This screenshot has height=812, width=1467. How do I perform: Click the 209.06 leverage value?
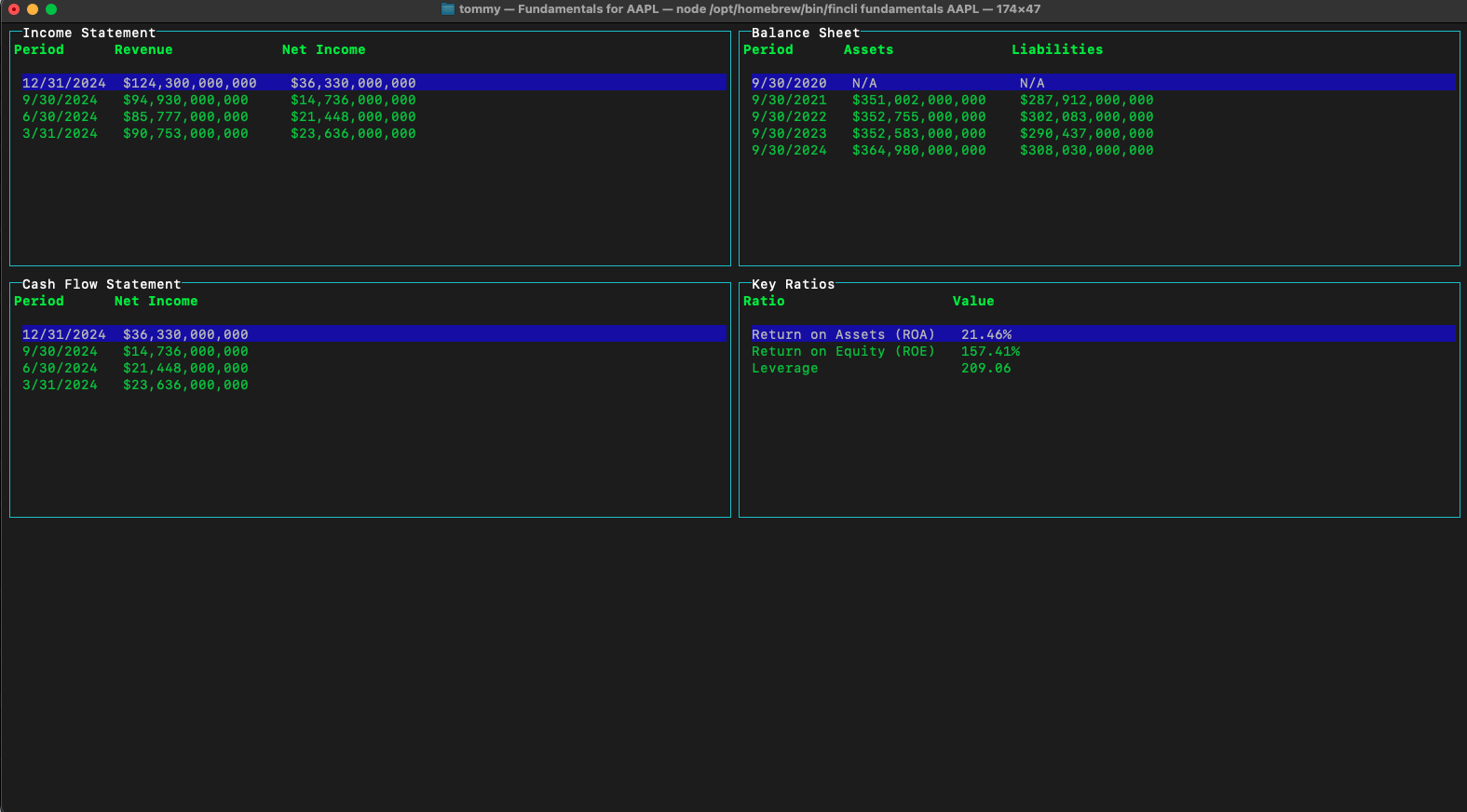[x=986, y=368]
